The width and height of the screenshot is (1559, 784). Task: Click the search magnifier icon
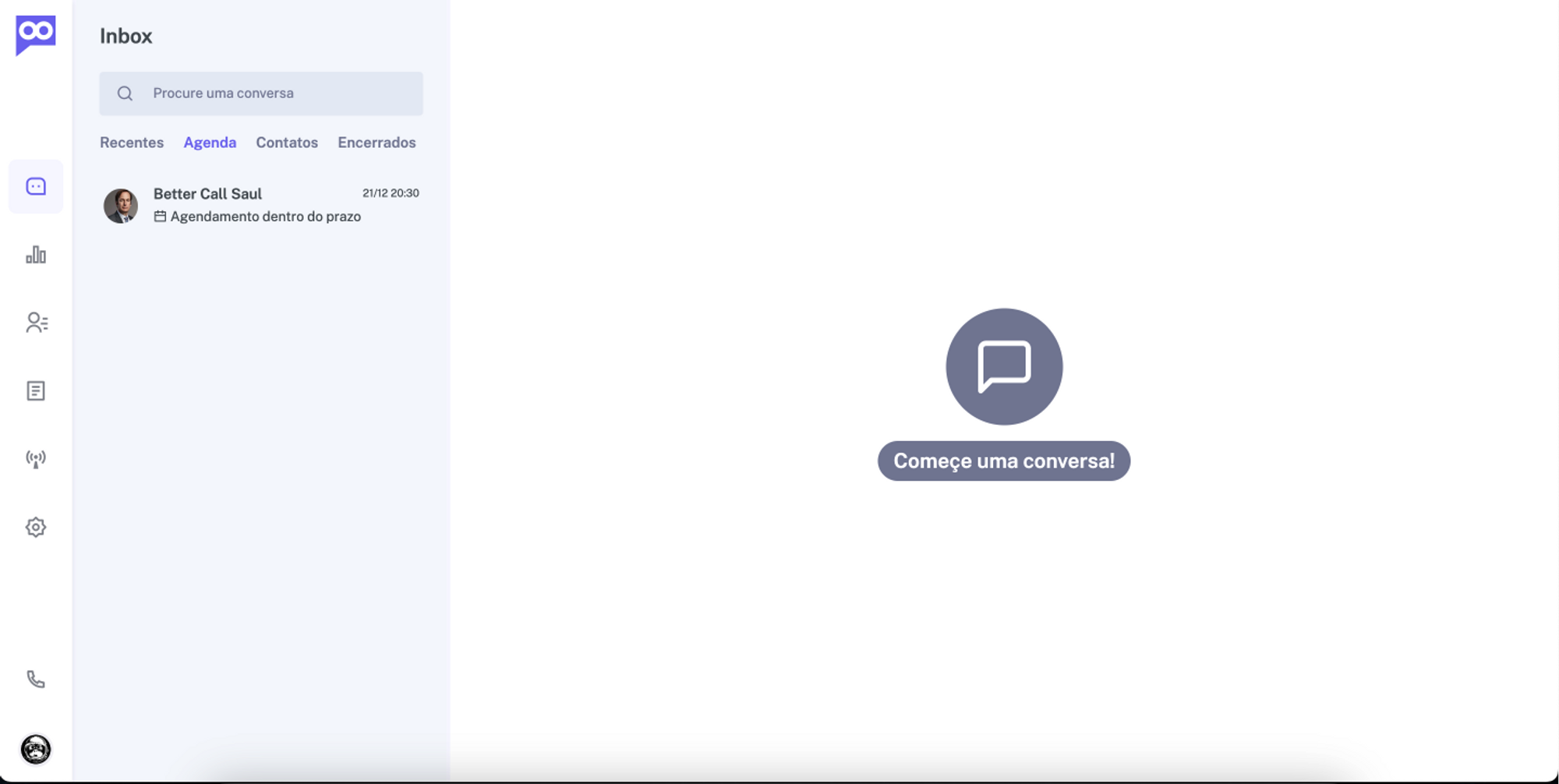(125, 94)
